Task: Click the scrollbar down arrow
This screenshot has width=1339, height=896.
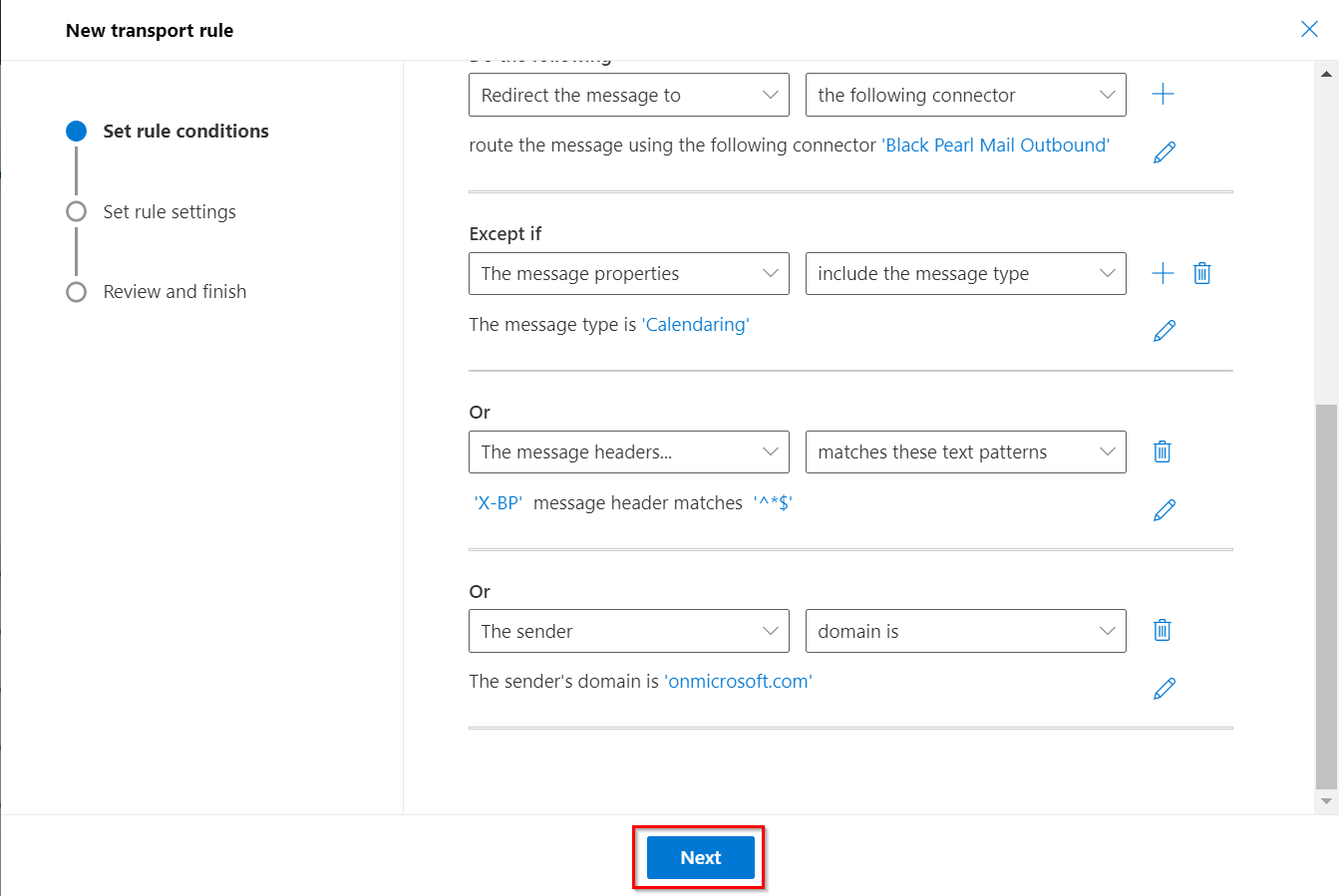Action: point(1325,800)
